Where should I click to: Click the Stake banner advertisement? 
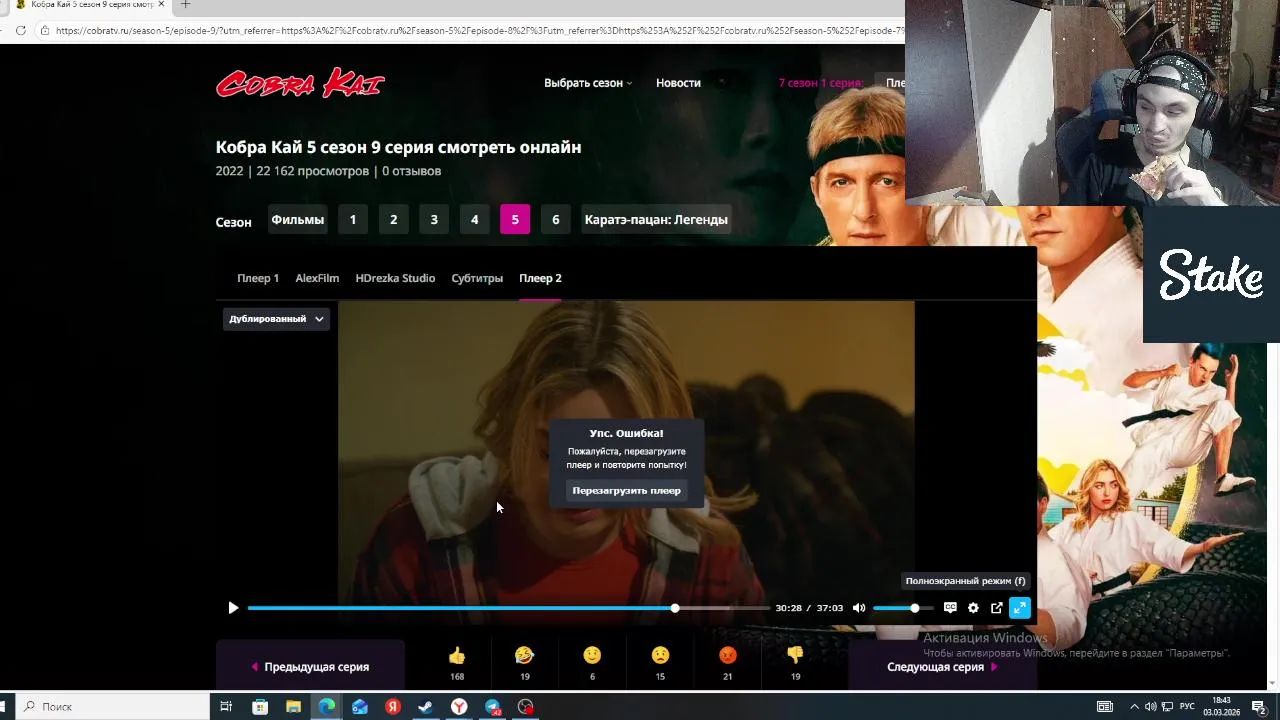click(1211, 275)
